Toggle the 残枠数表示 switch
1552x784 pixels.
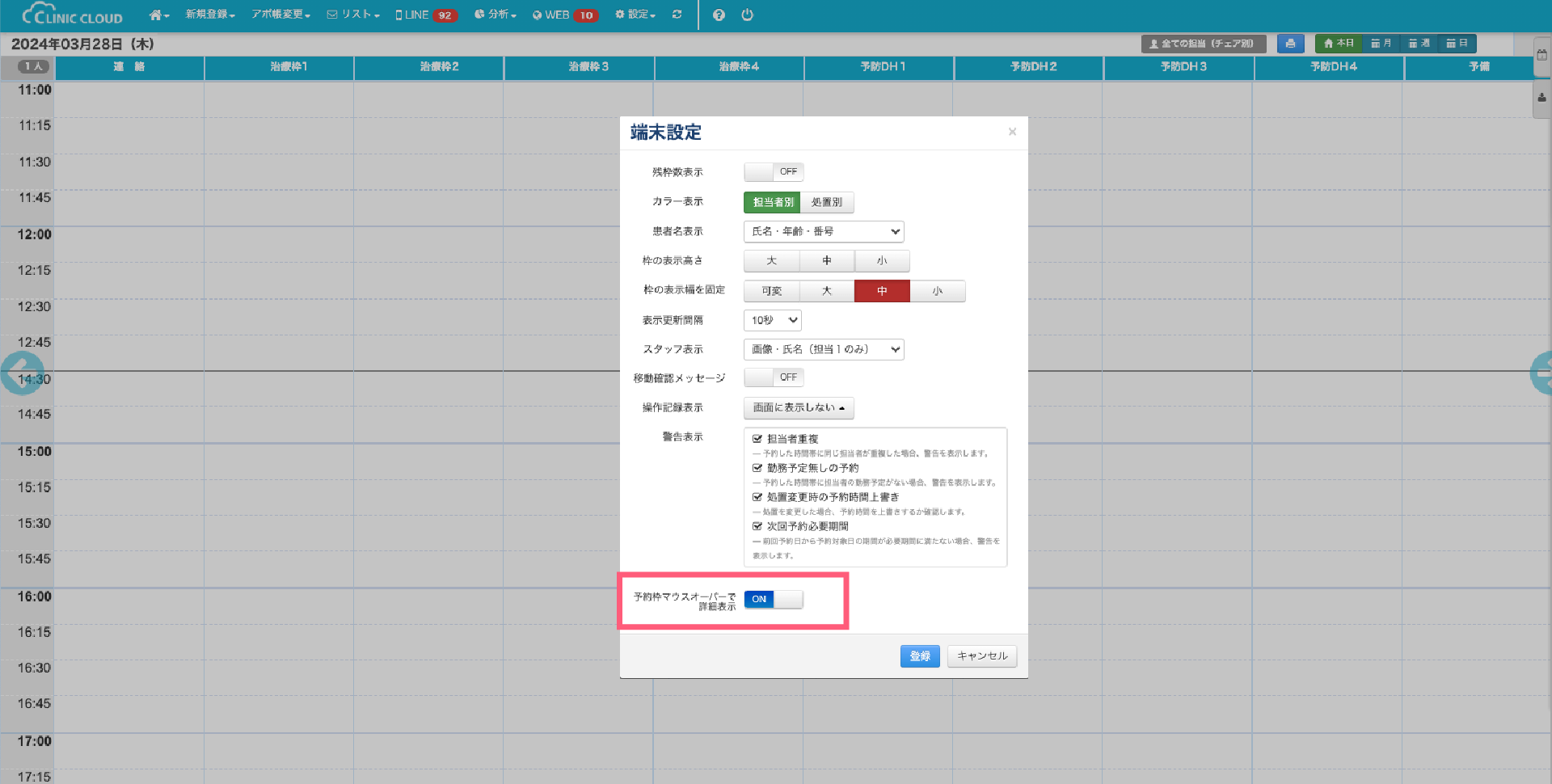pyautogui.click(x=774, y=172)
